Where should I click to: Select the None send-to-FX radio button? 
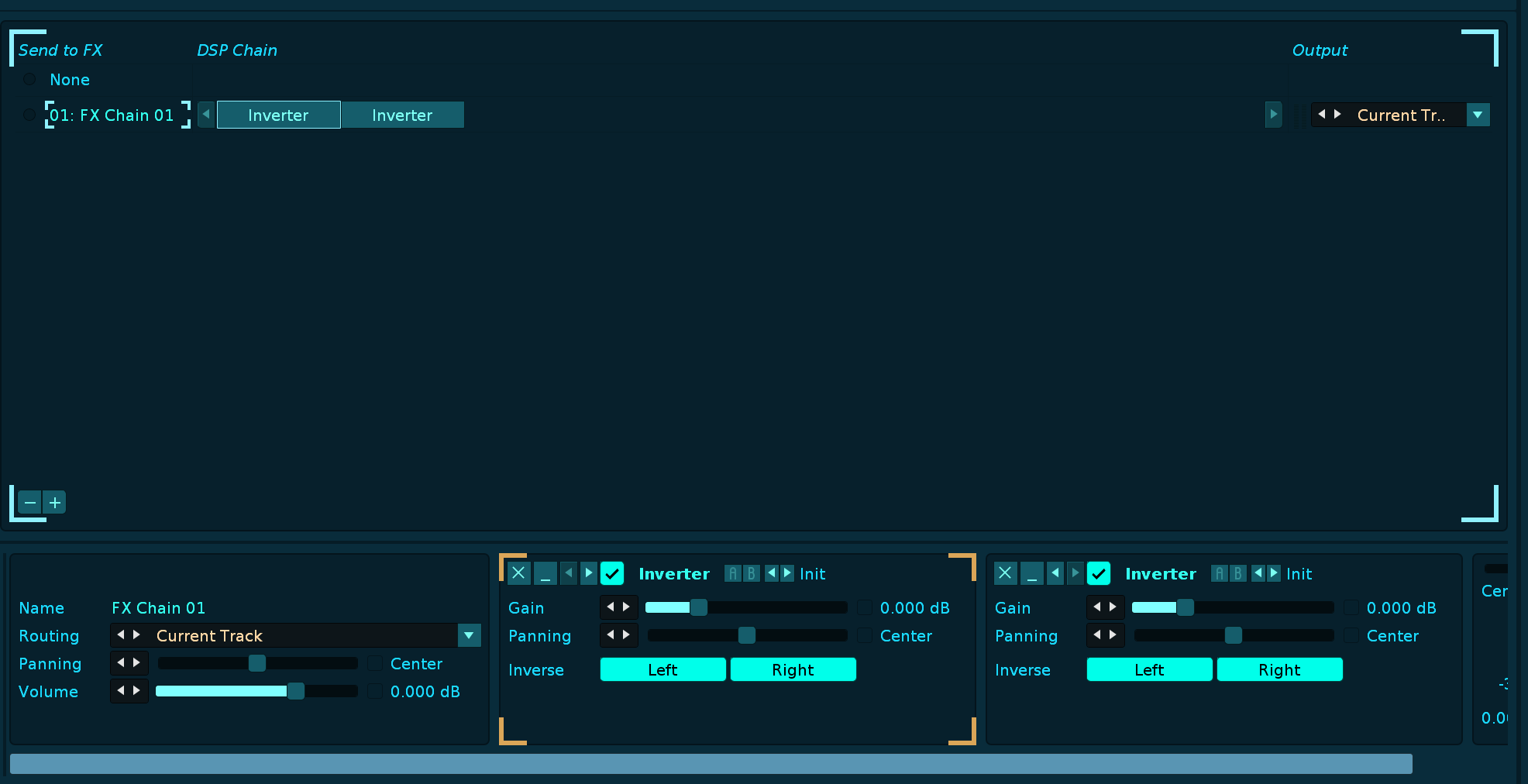point(29,80)
